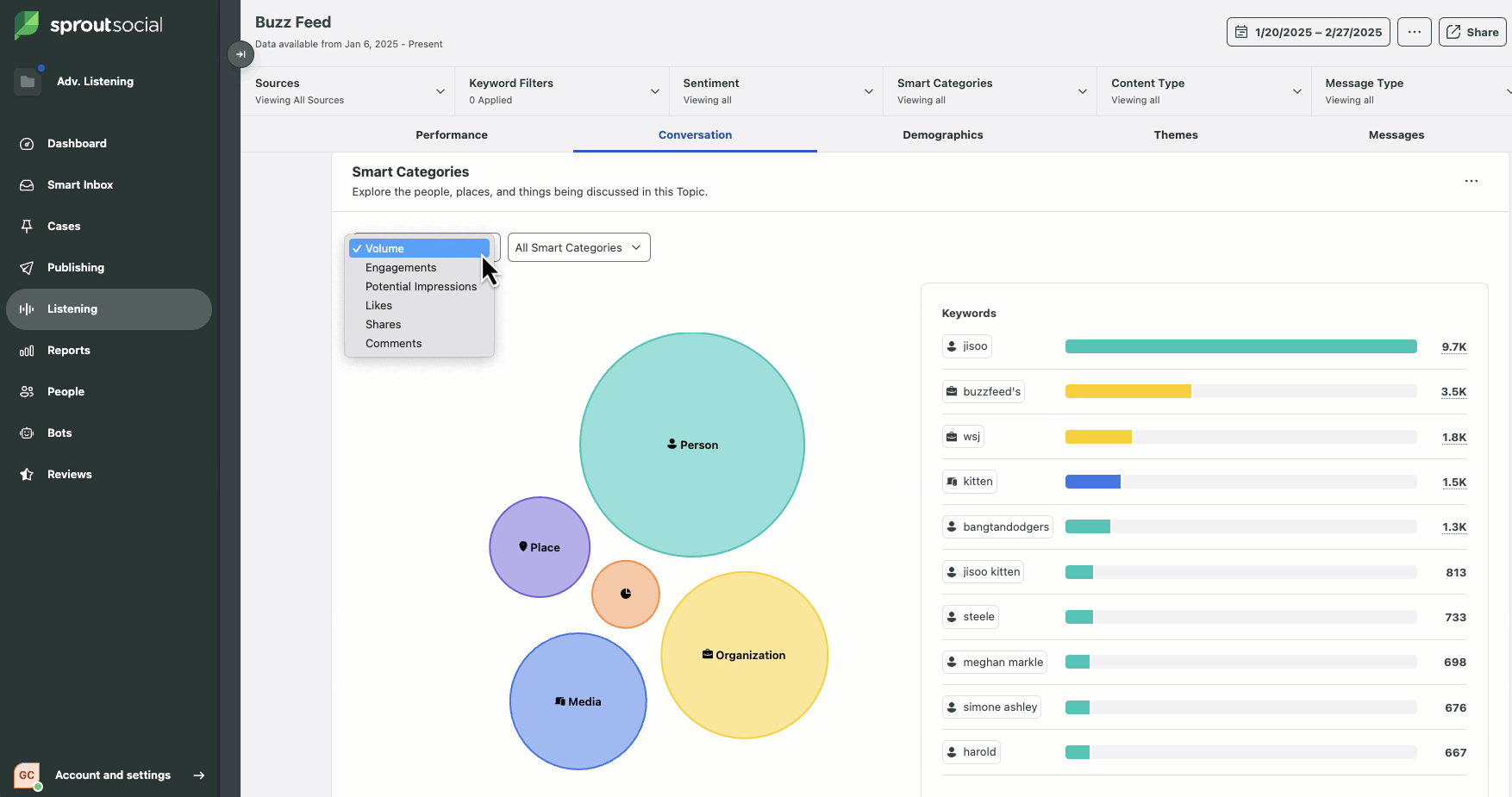Open the date range picker
This screenshot has height=797, width=1512.
pyautogui.click(x=1308, y=32)
